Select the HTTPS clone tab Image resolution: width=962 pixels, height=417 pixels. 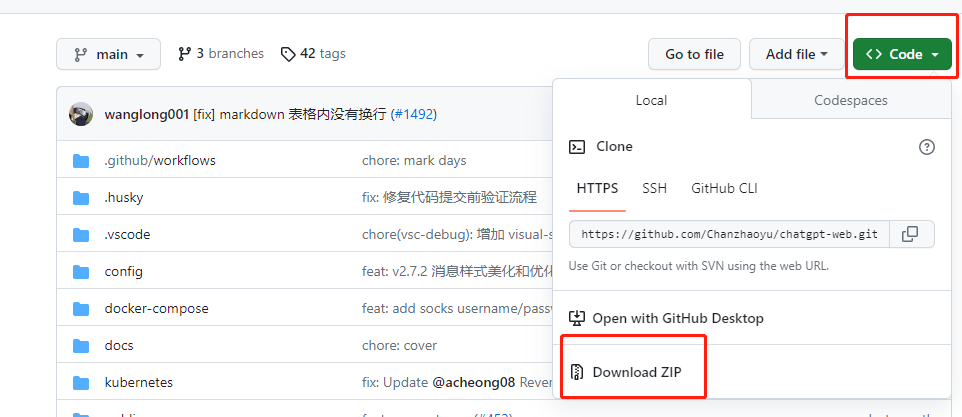598,188
